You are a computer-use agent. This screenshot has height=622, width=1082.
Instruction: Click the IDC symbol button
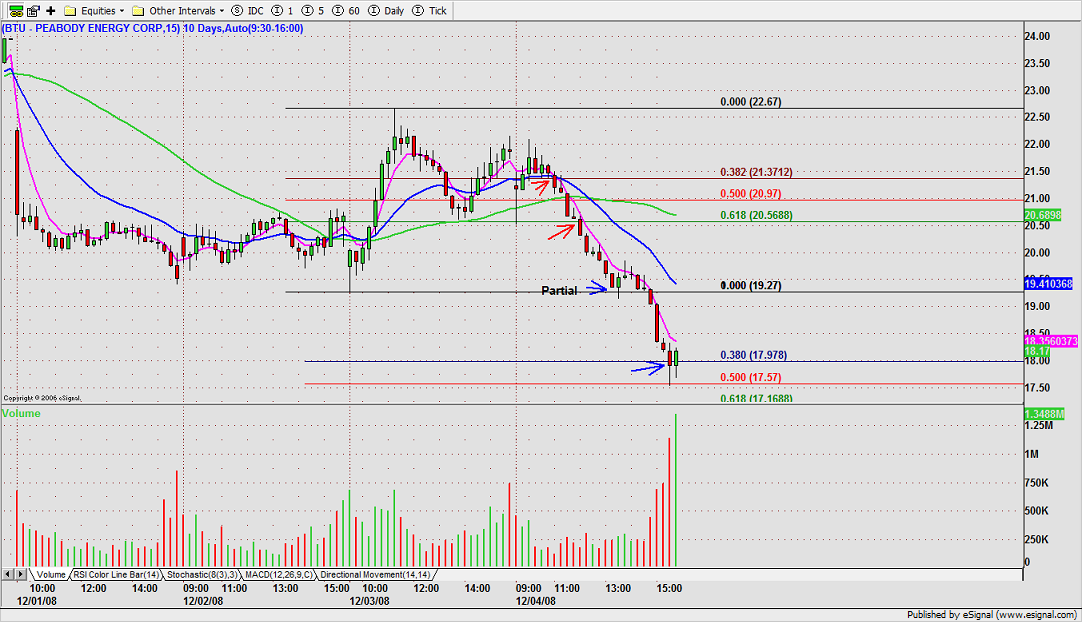[x=248, y=10]
